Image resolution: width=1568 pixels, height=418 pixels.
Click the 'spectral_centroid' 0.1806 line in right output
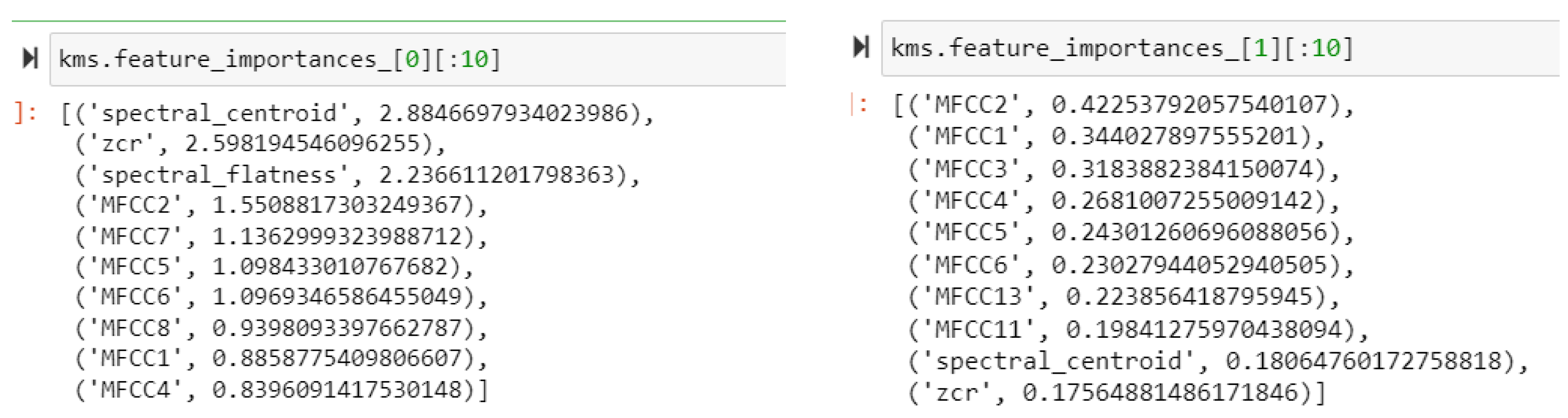point(1218,361)
